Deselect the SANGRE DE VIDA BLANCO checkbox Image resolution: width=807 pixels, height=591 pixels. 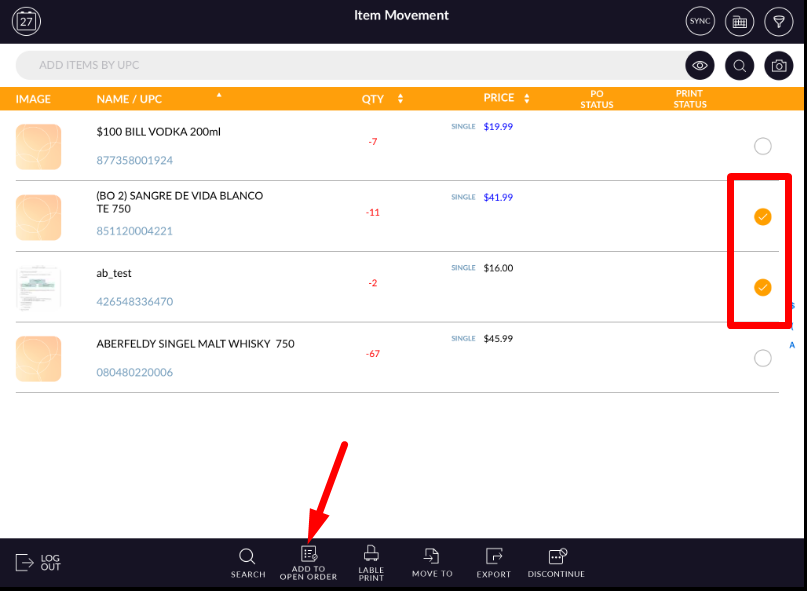tap(763, 217)
